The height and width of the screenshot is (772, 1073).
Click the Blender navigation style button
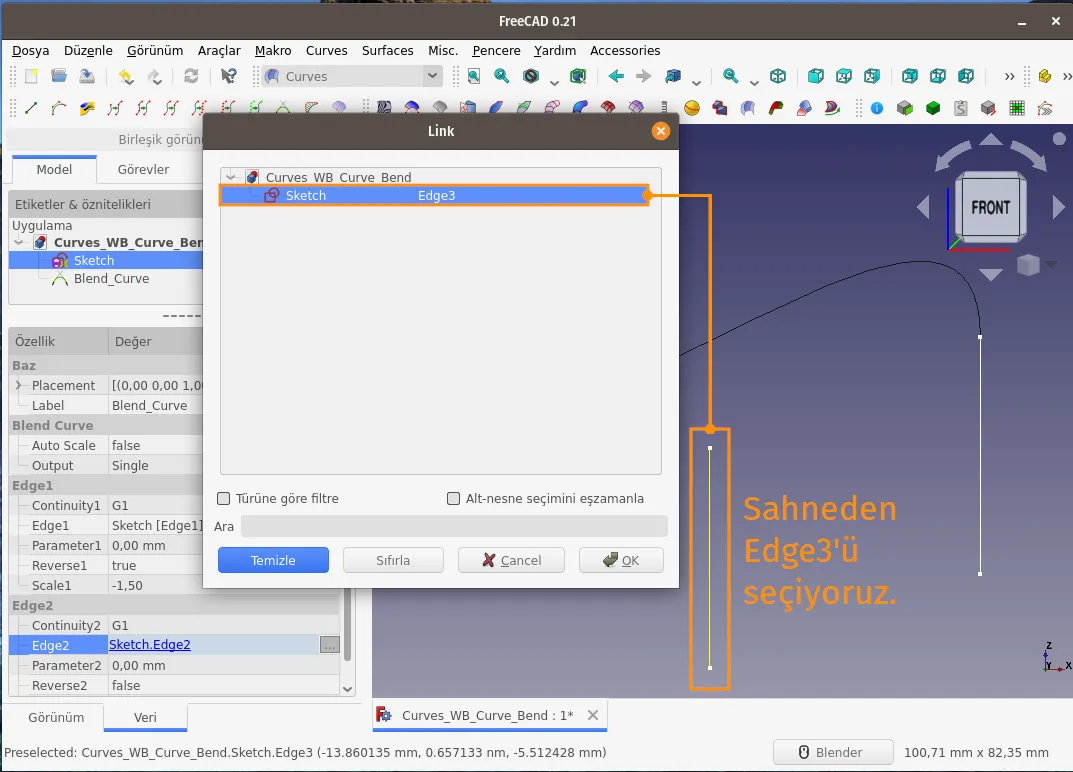pyautogui.click(x=833, y=752)
